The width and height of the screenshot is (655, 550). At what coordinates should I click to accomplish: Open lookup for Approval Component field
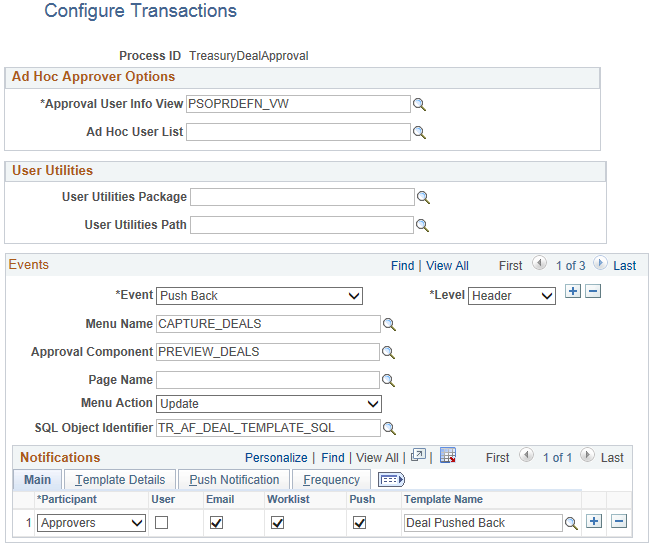pos(388,352)
